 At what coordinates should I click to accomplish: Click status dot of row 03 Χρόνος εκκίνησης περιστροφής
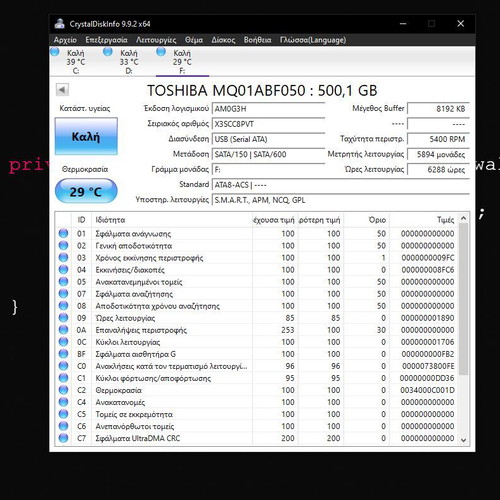point(63,257)
